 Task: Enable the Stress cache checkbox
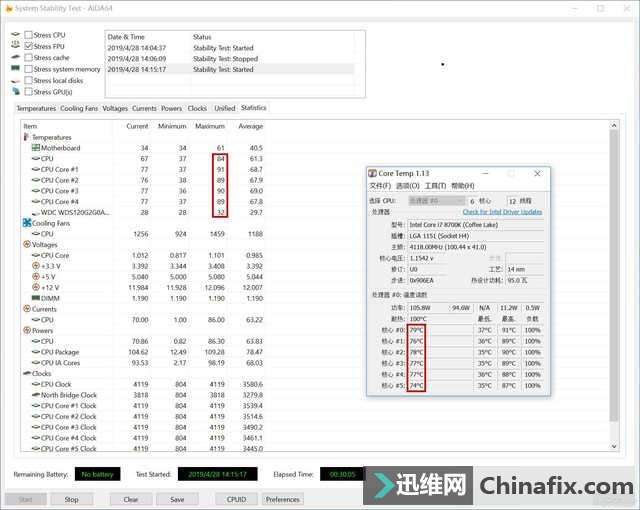tap(29, 58)
